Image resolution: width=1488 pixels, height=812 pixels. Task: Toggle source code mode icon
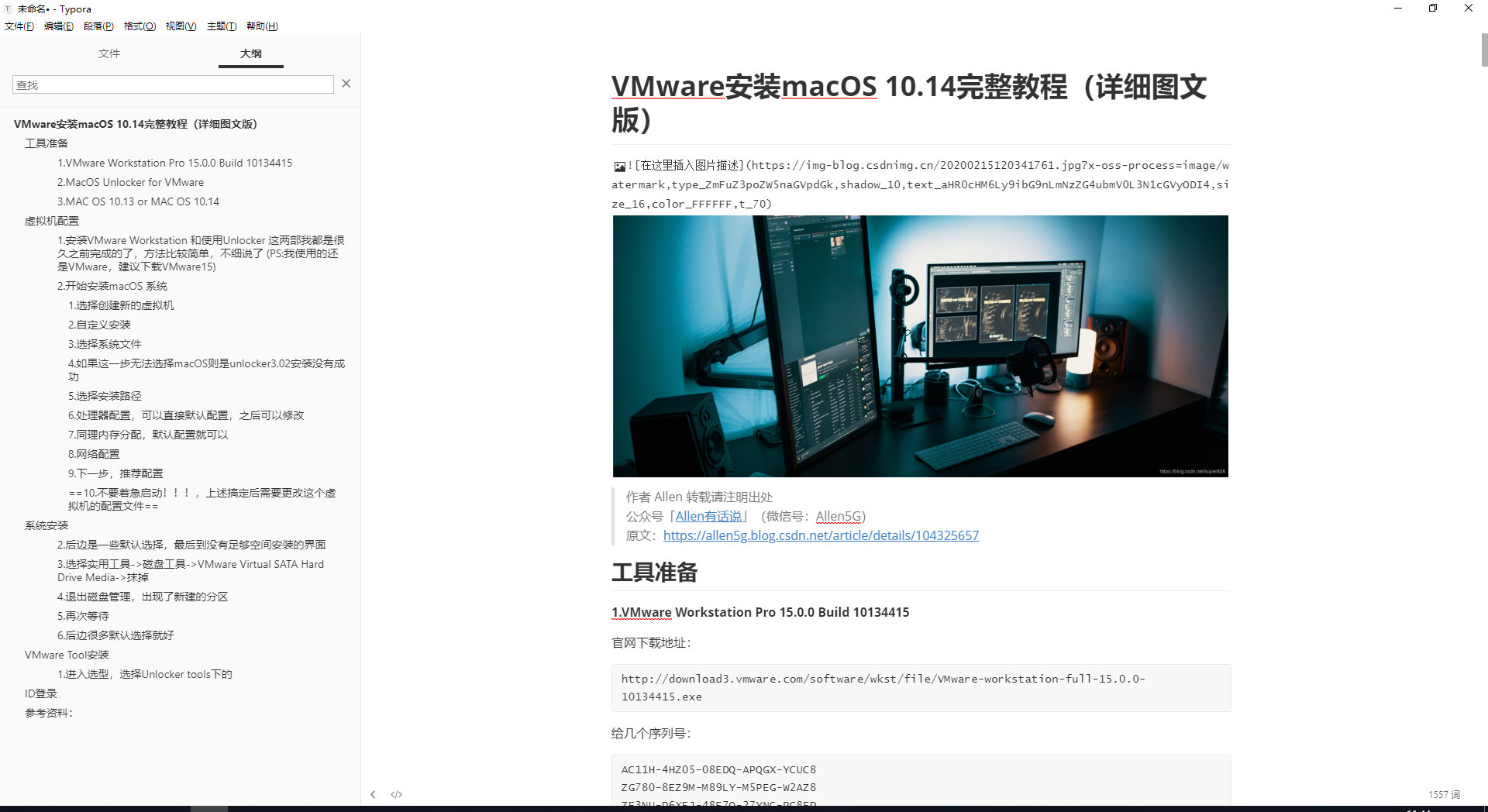pyautogui.click(x=396, y=794)
